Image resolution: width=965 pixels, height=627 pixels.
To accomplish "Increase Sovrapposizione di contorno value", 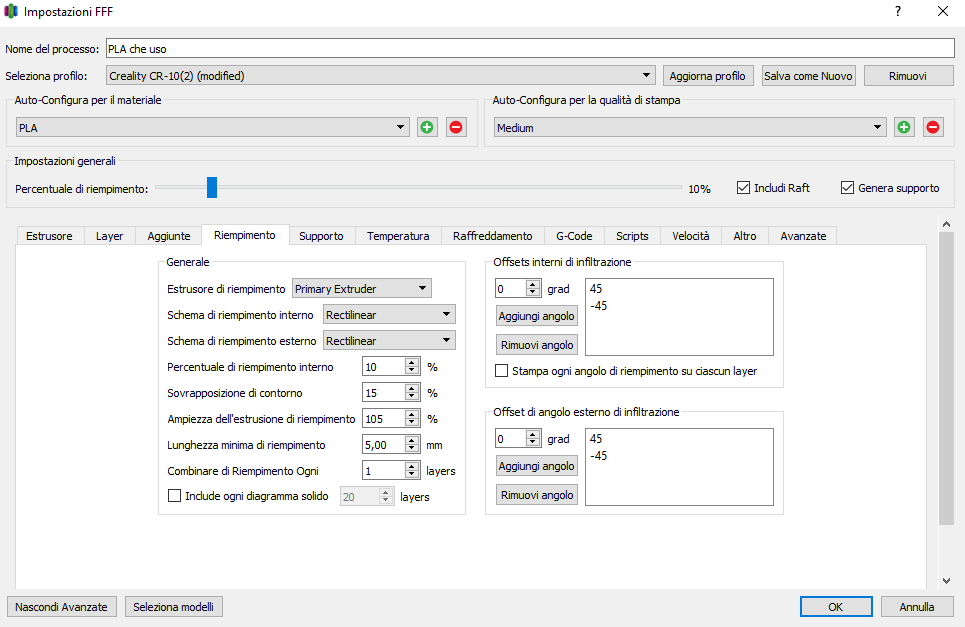I will coord(411,389).
